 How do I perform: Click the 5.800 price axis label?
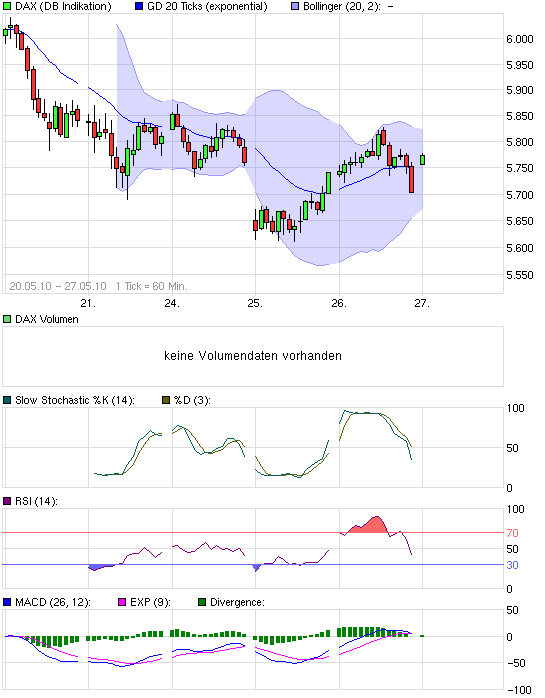click(520, 142)
